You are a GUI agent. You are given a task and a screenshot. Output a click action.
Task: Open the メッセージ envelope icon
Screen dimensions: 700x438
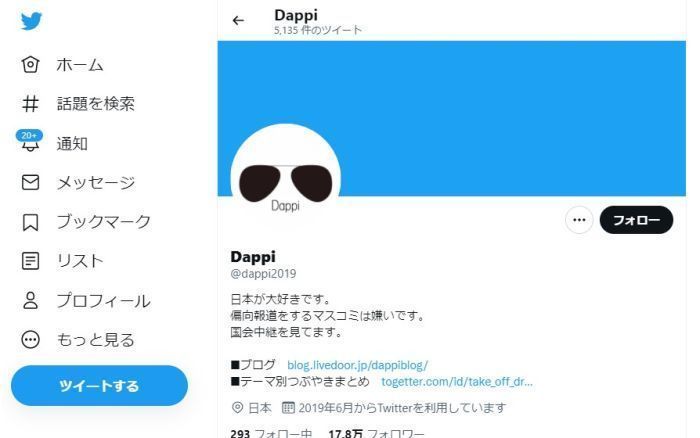[30, 182]
